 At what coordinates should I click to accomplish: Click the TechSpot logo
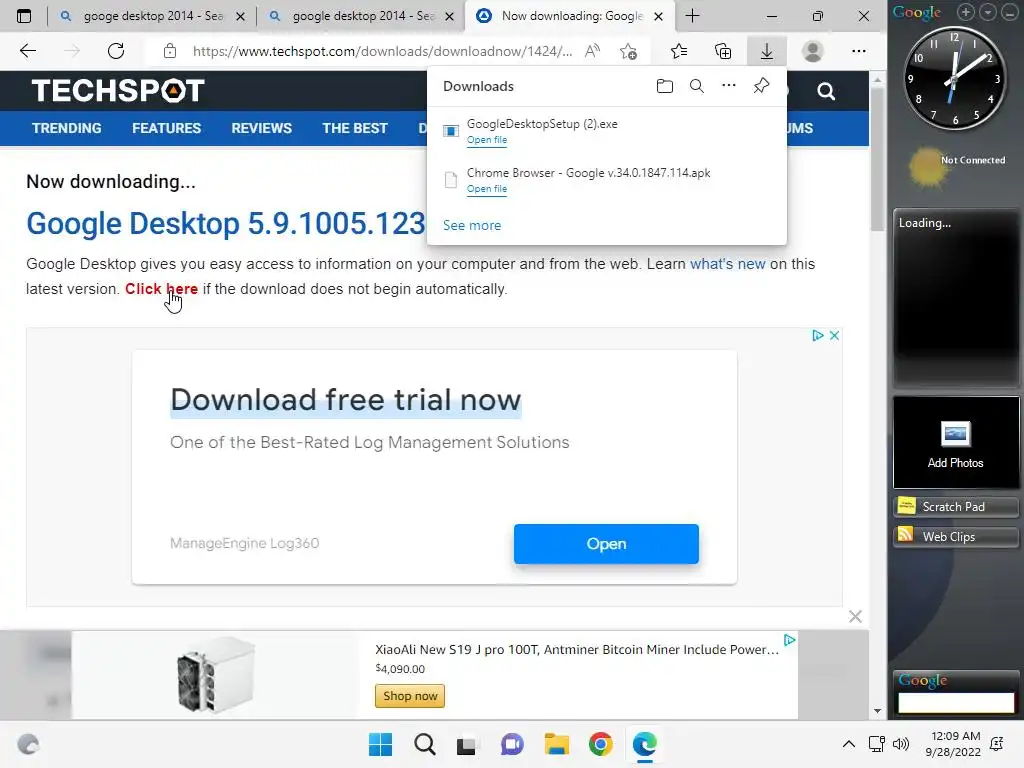pos(118,91)
